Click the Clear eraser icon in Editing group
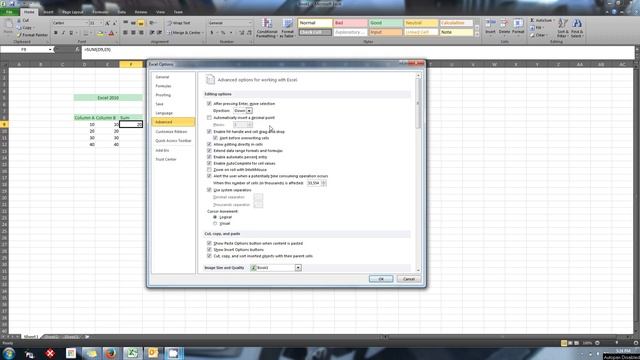The width and height of the screenshot is (640, 360). pos(532,35)
